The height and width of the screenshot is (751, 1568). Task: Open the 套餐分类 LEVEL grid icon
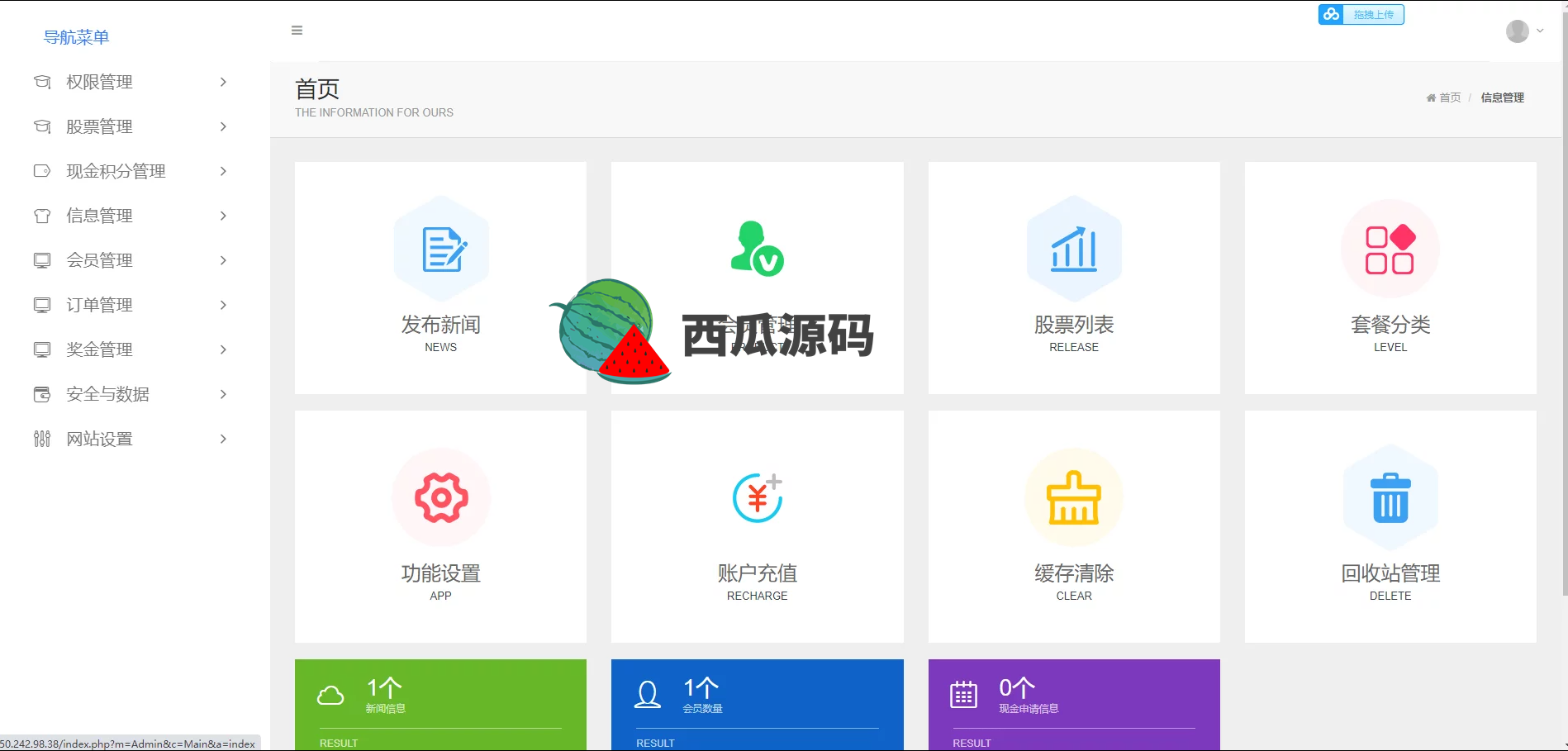pos(1390,249)
